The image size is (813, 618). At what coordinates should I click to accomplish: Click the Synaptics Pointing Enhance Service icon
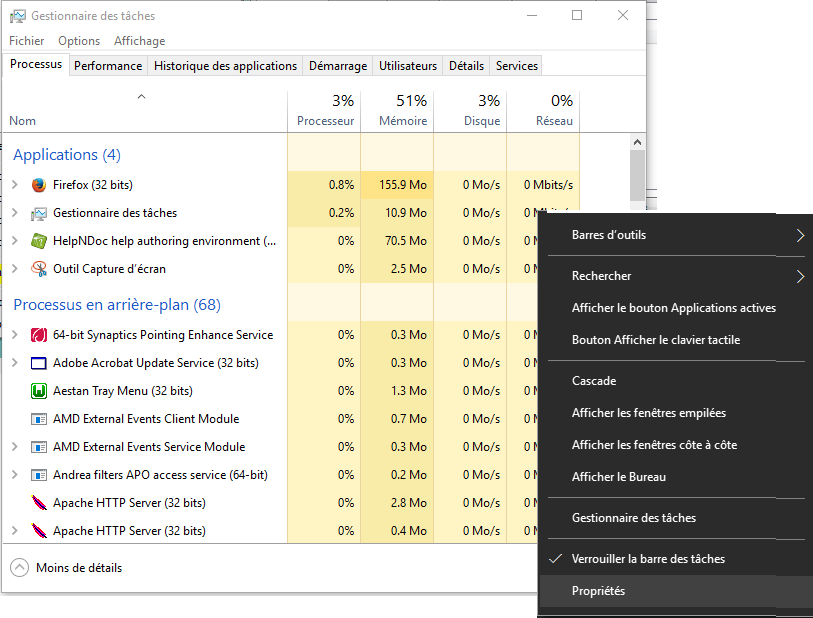pyautogui.click(x=39, y=335)
